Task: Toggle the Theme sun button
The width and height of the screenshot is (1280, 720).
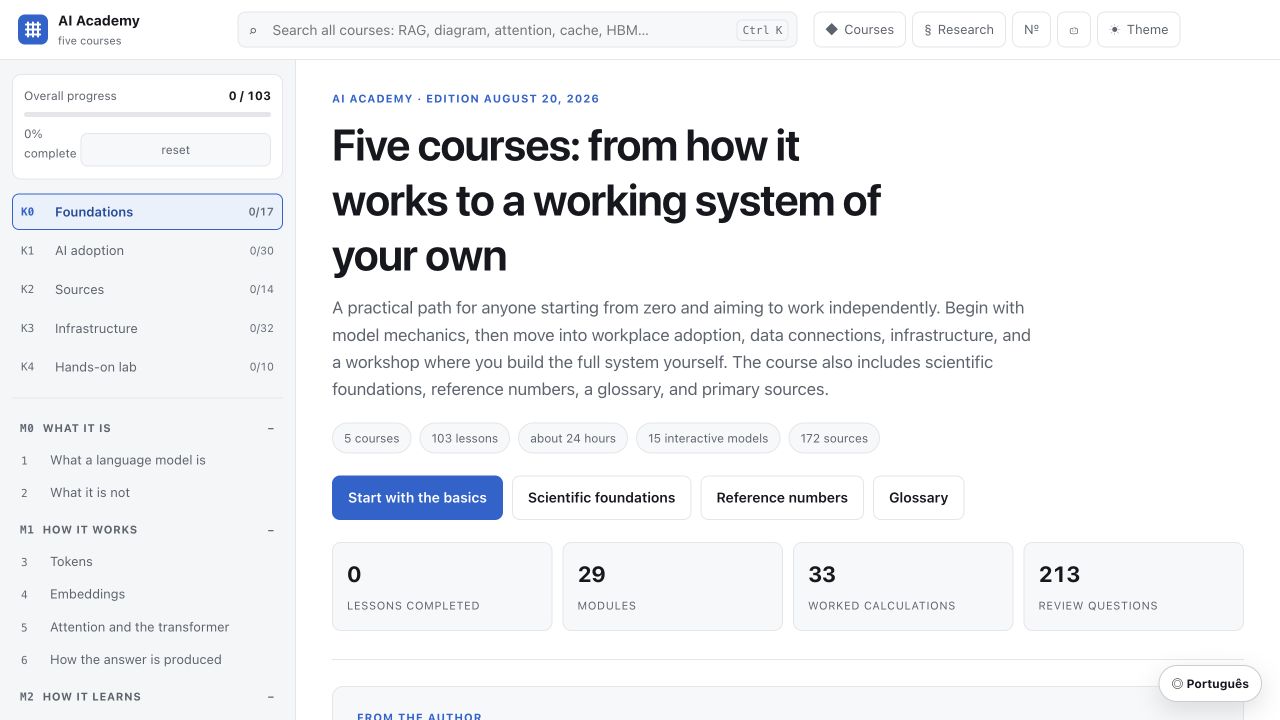Action: tap(1138, 30)
